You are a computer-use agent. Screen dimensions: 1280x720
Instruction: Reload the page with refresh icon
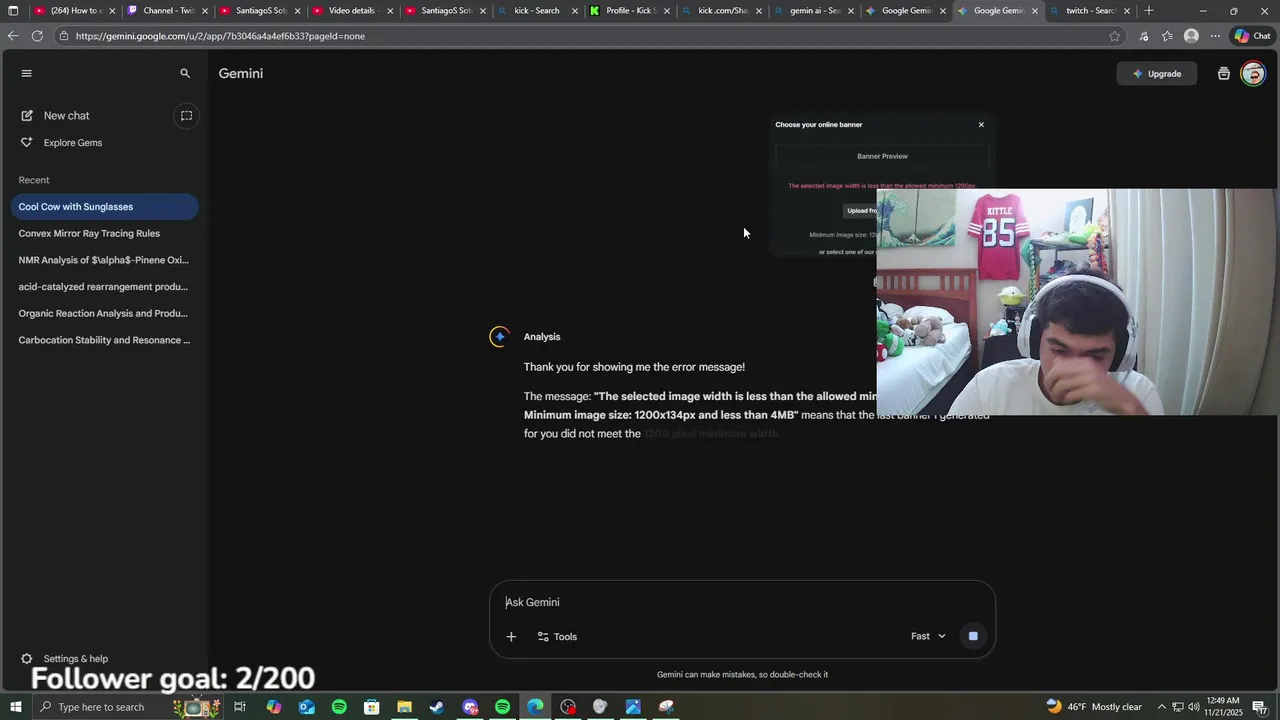click(x=37, y=36)
